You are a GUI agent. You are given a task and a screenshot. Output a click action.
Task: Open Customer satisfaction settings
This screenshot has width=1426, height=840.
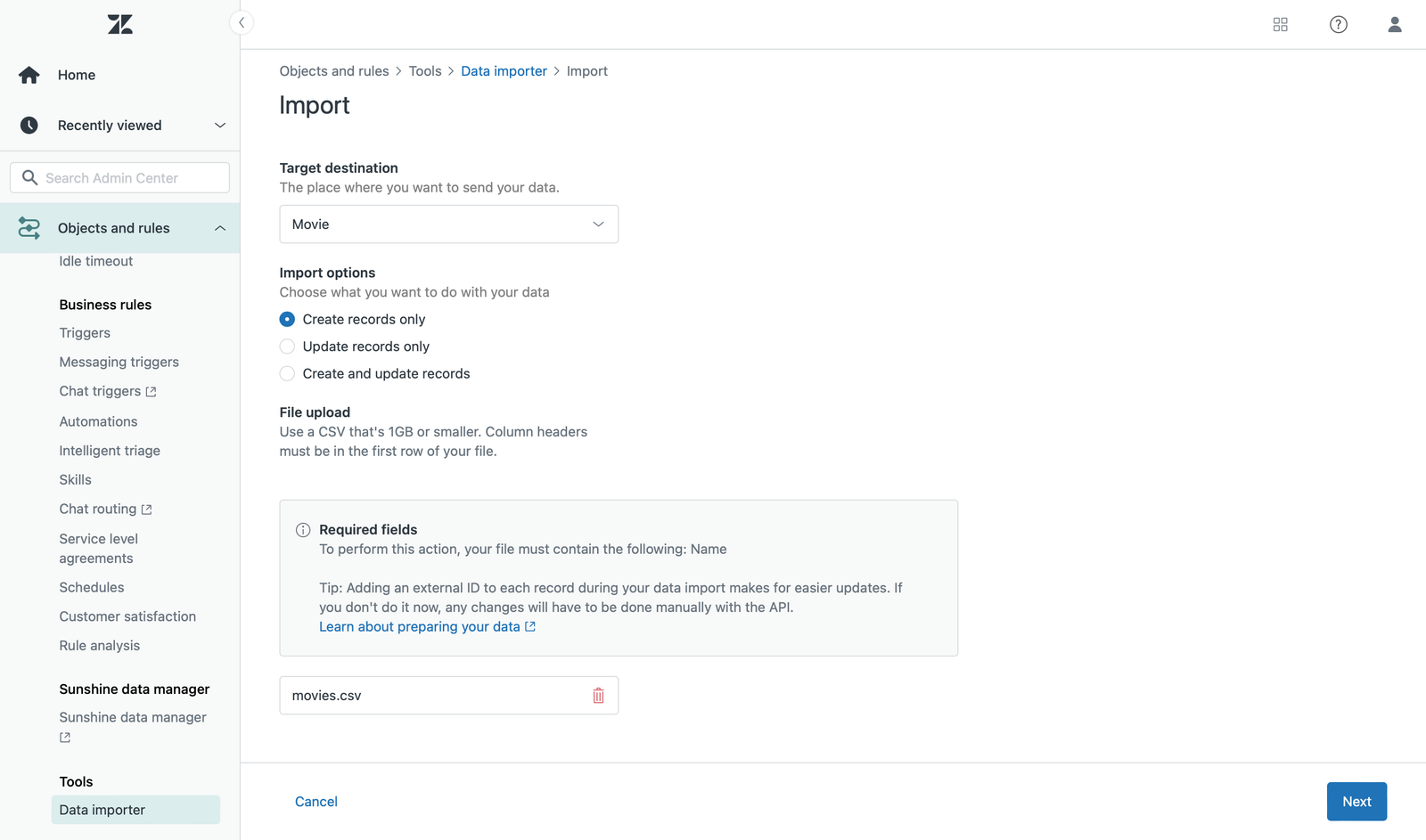tap(127, 616)
